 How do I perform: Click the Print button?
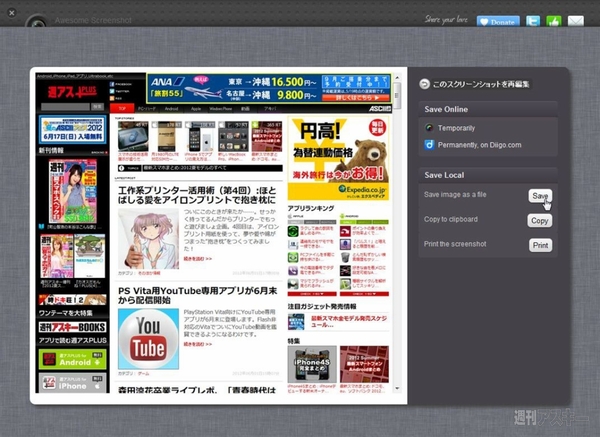tap(540, 245)
